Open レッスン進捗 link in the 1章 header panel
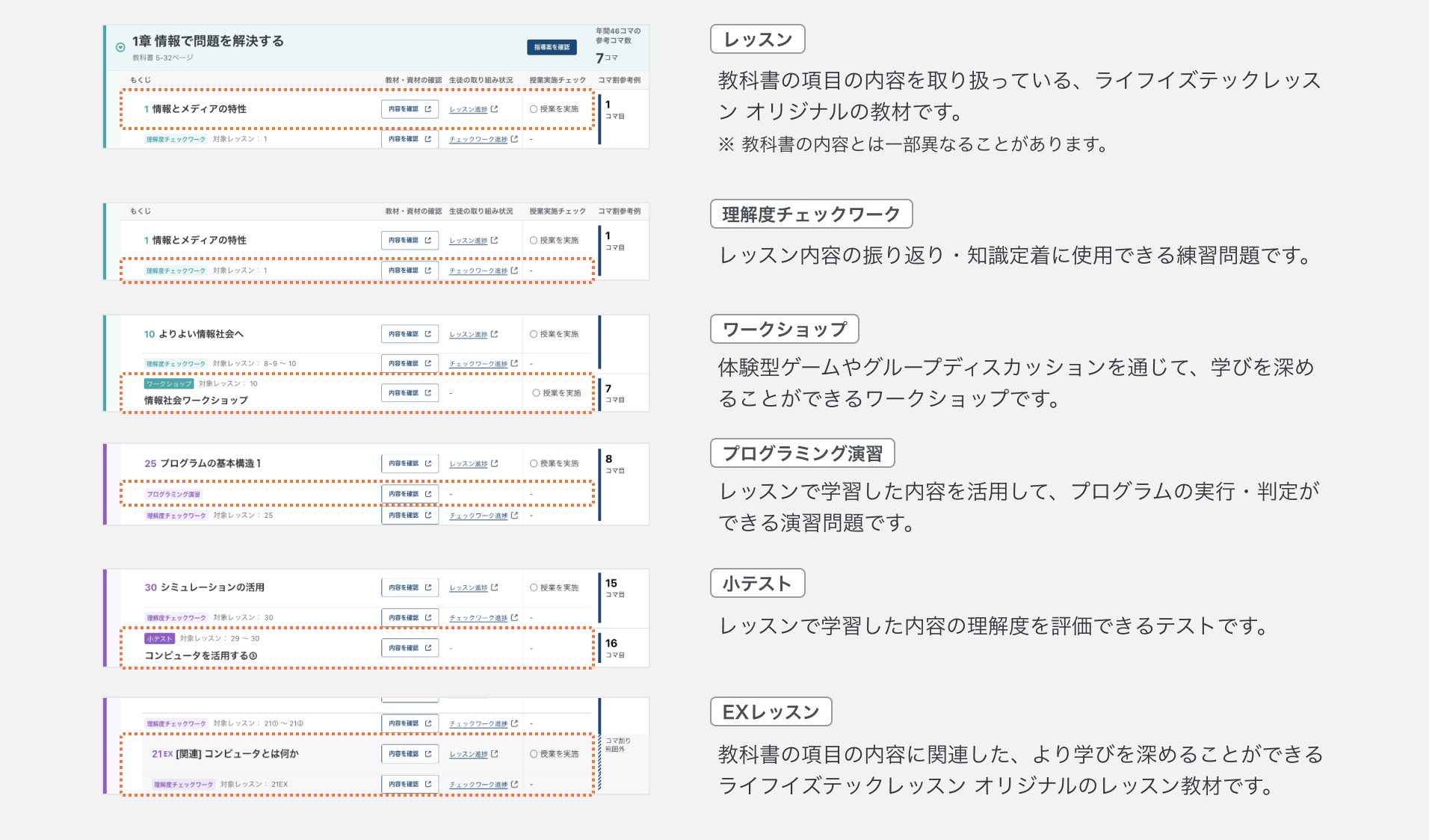 click(468, 109)
